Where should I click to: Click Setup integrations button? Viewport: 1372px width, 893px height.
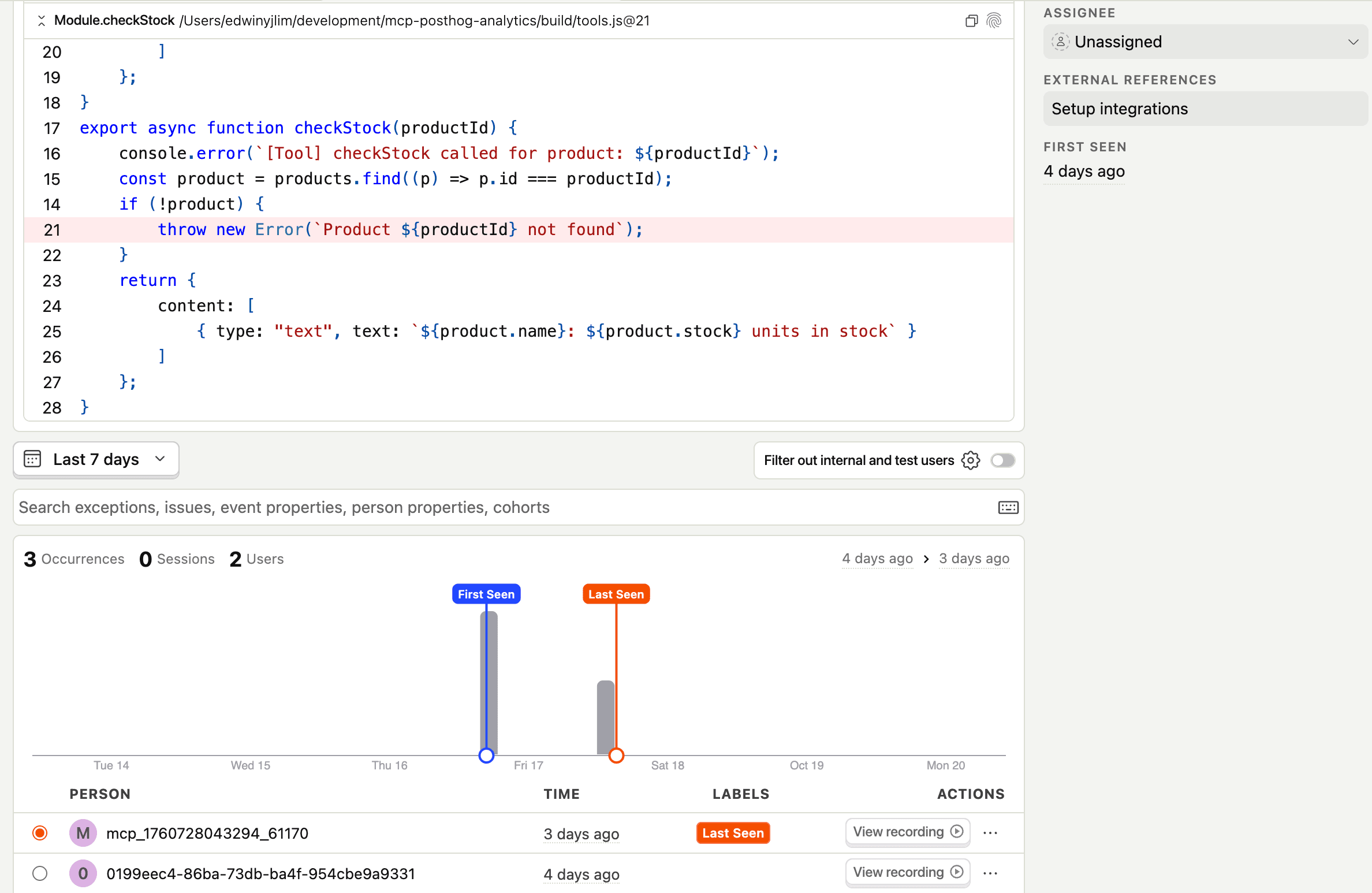[1205, 109]
